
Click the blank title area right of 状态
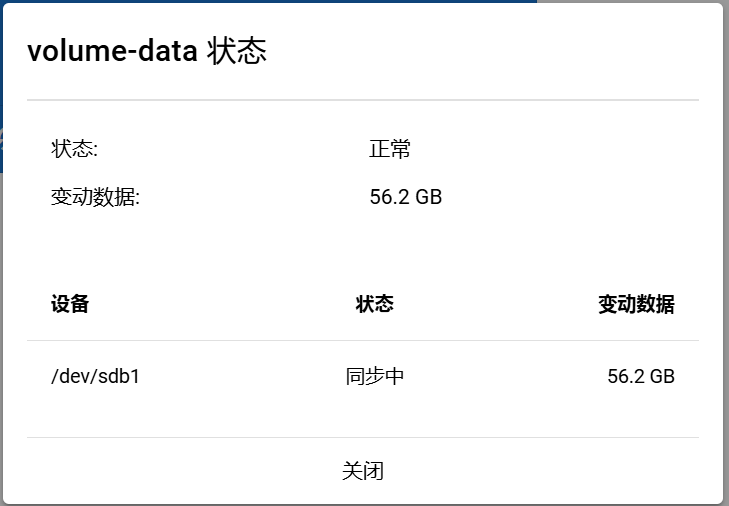480,52
